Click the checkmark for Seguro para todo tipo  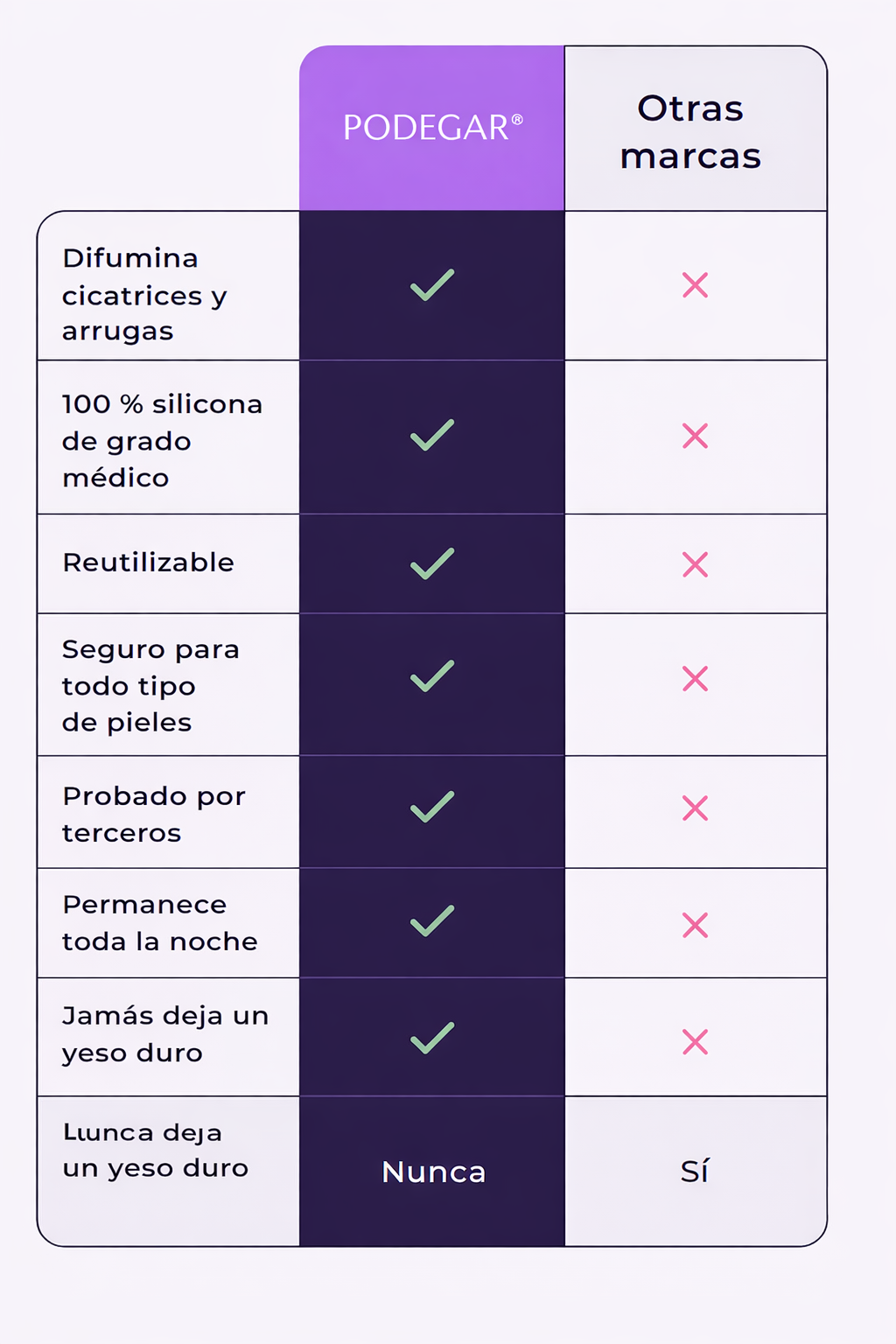432,676
